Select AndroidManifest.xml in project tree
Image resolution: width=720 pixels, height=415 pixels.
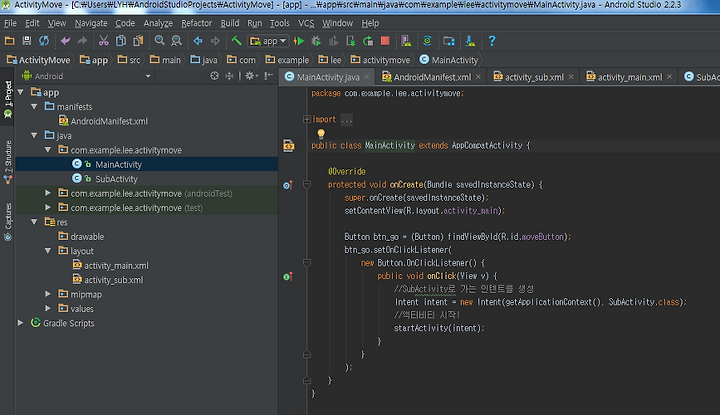point(109,121)
